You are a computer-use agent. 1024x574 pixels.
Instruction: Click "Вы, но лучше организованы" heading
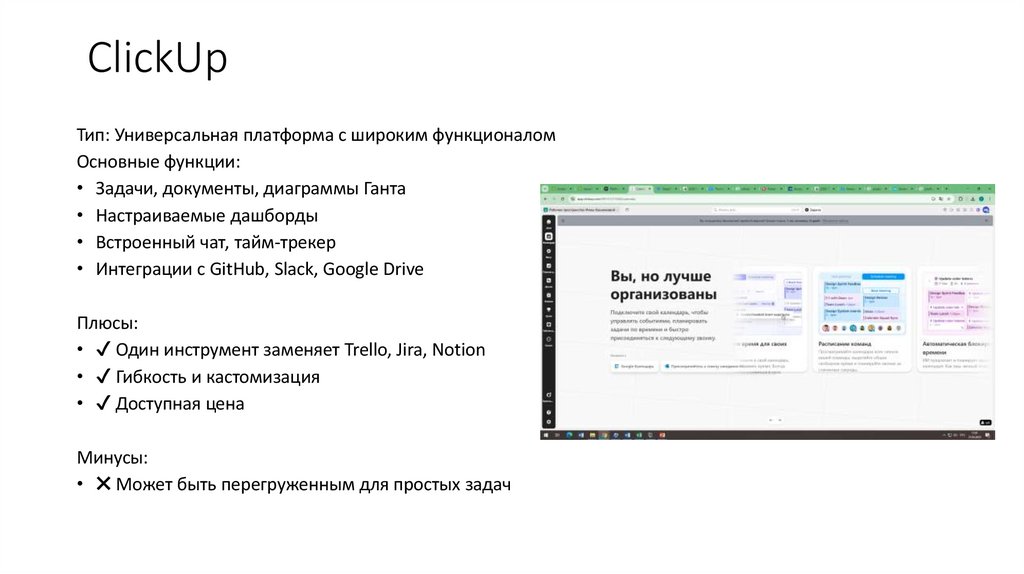point(663,285)
